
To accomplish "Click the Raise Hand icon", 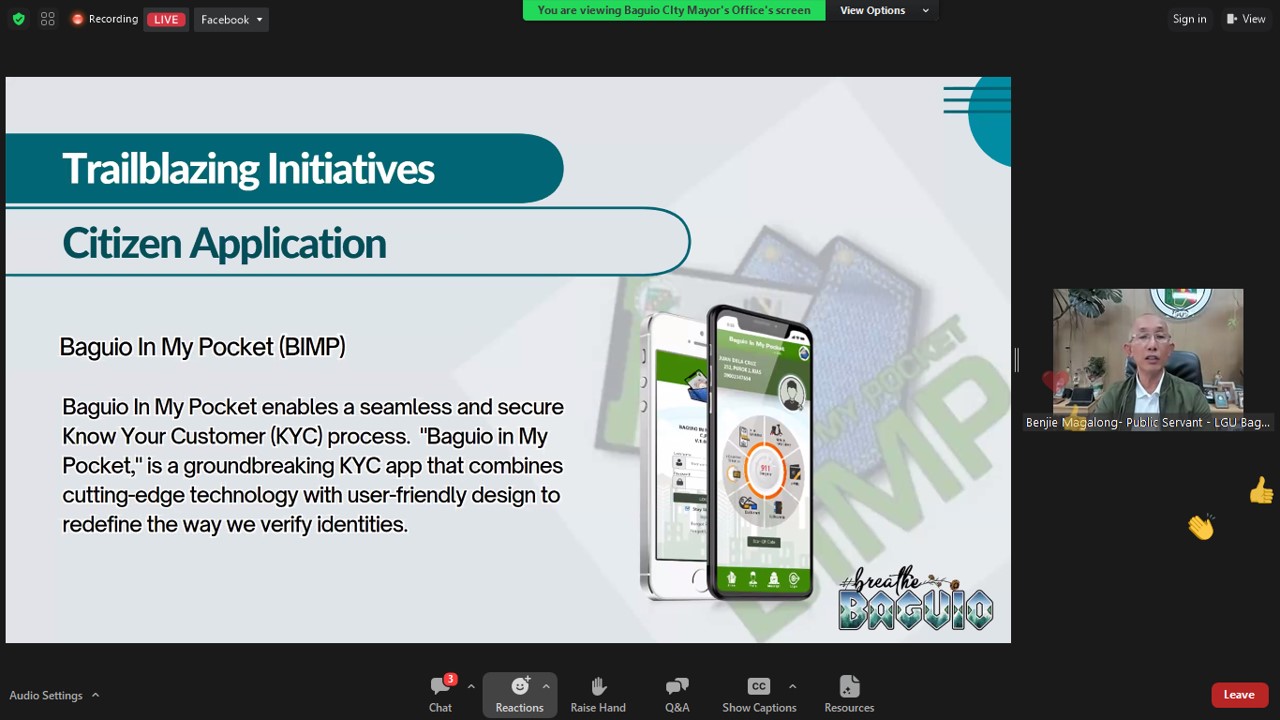I will [x=598, y=694].
